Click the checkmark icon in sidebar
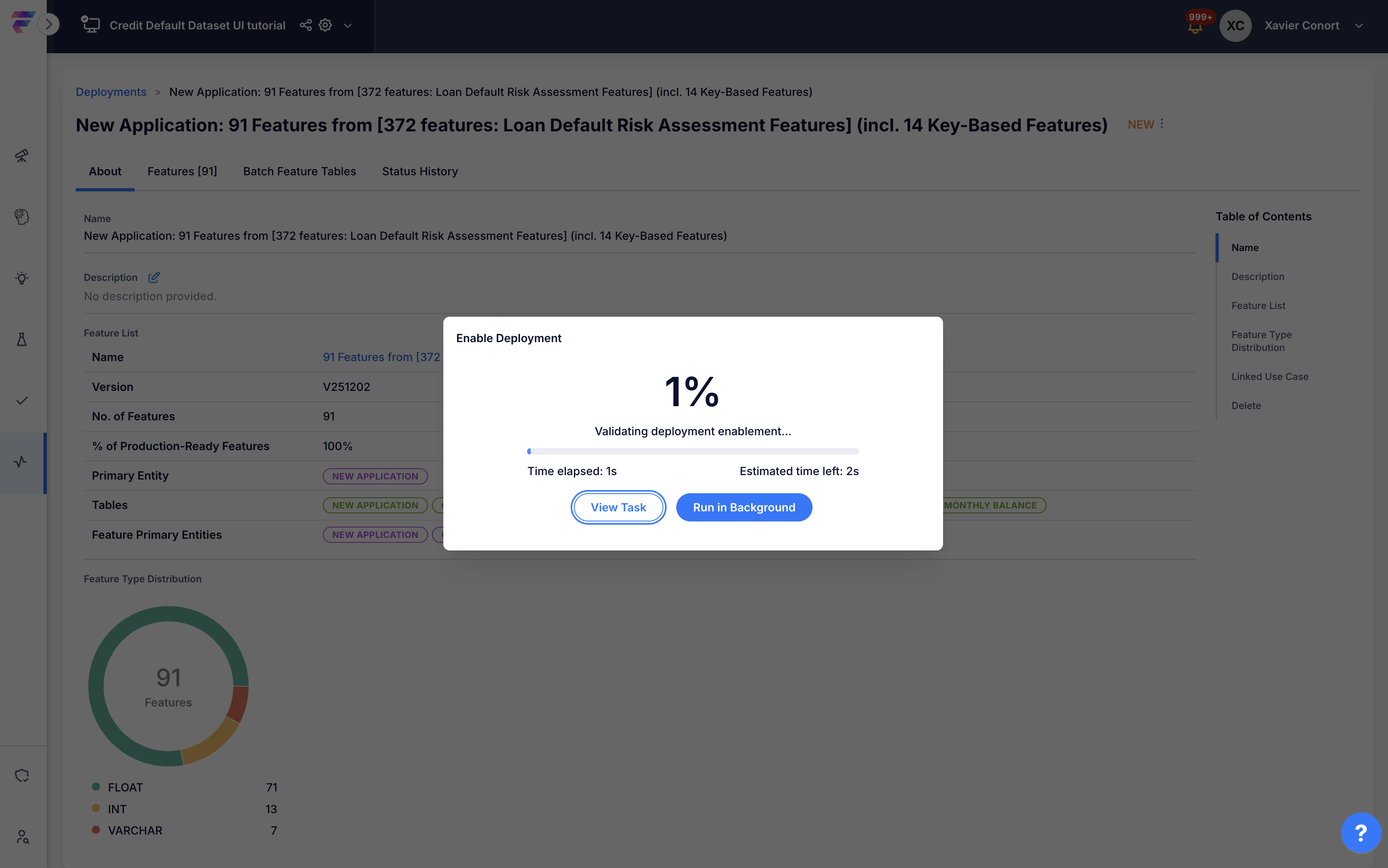 (22, 401)
